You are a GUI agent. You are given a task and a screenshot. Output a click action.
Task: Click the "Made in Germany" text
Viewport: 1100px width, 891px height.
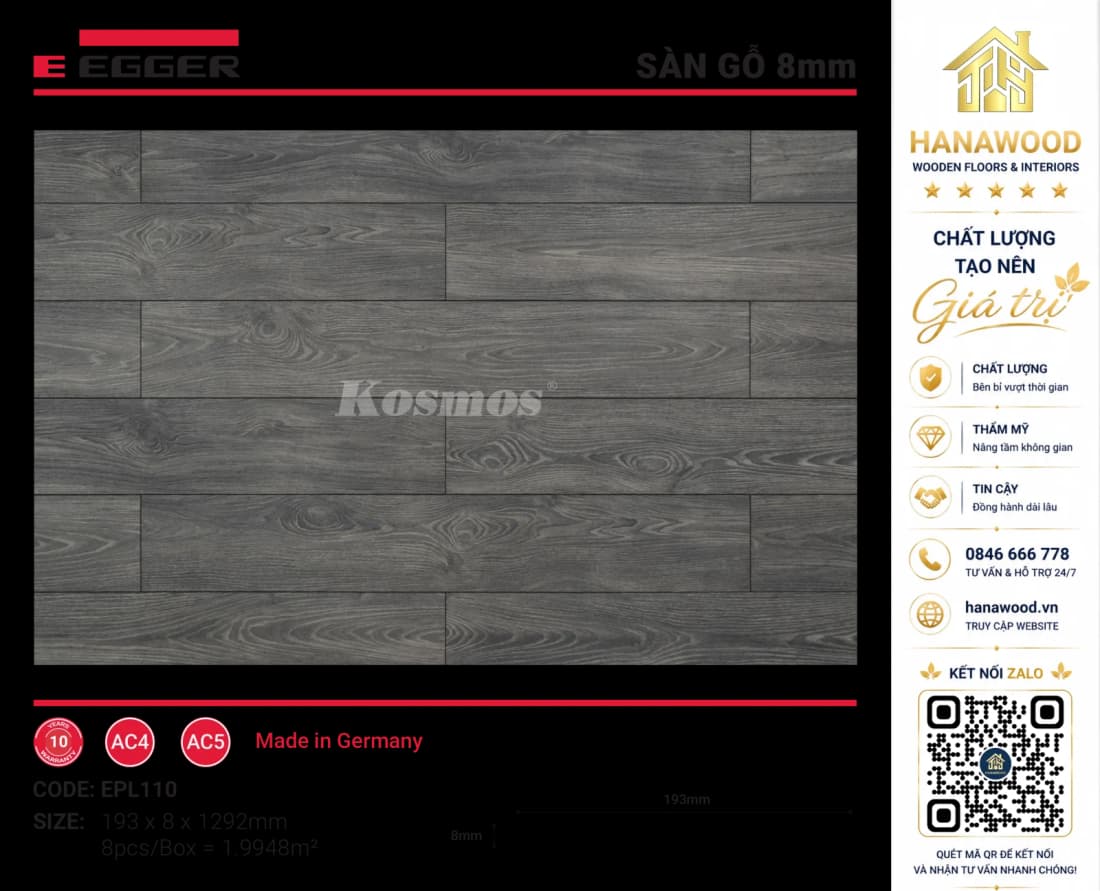click(339, 741)
